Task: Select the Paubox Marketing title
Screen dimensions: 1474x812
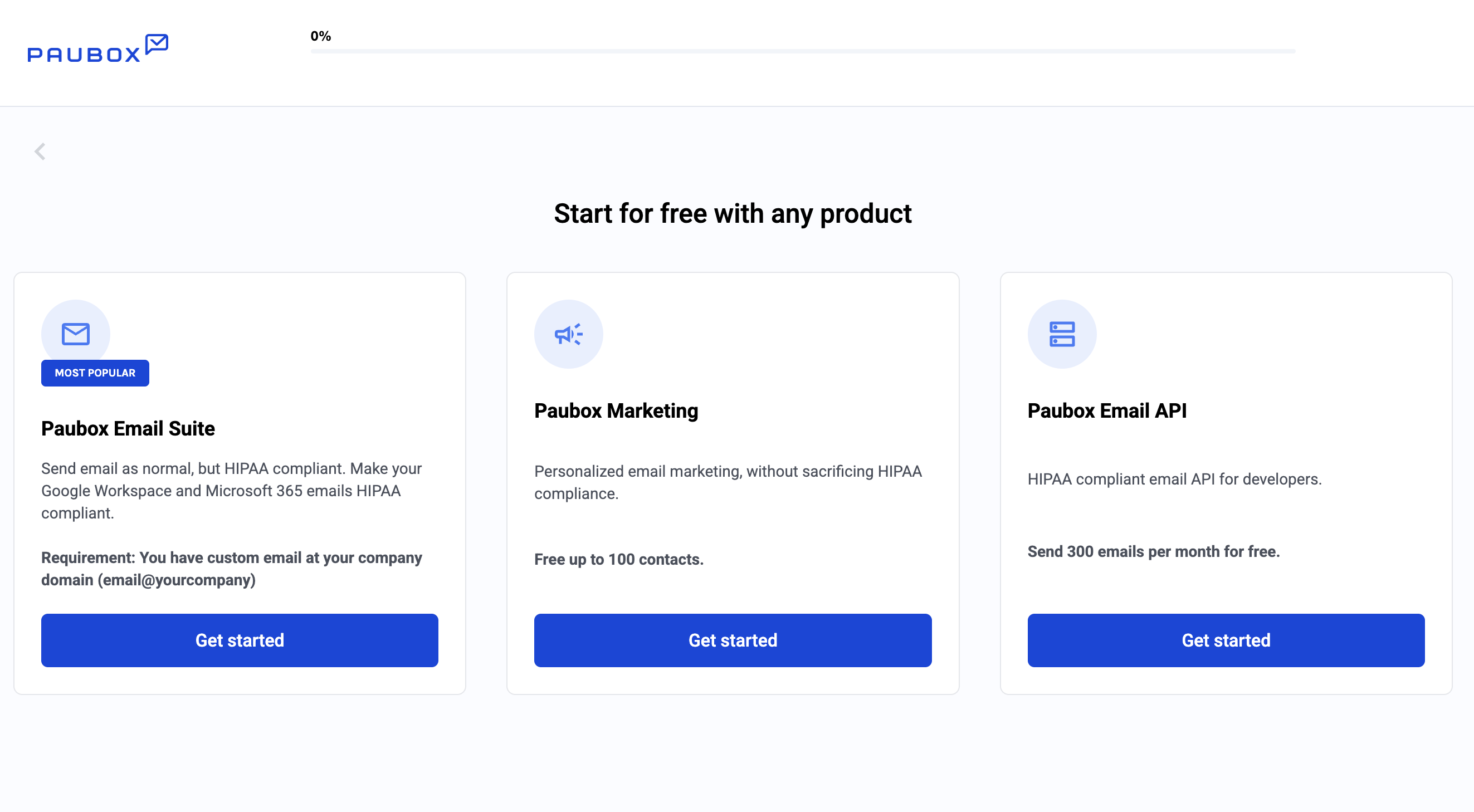Action: 616,411
